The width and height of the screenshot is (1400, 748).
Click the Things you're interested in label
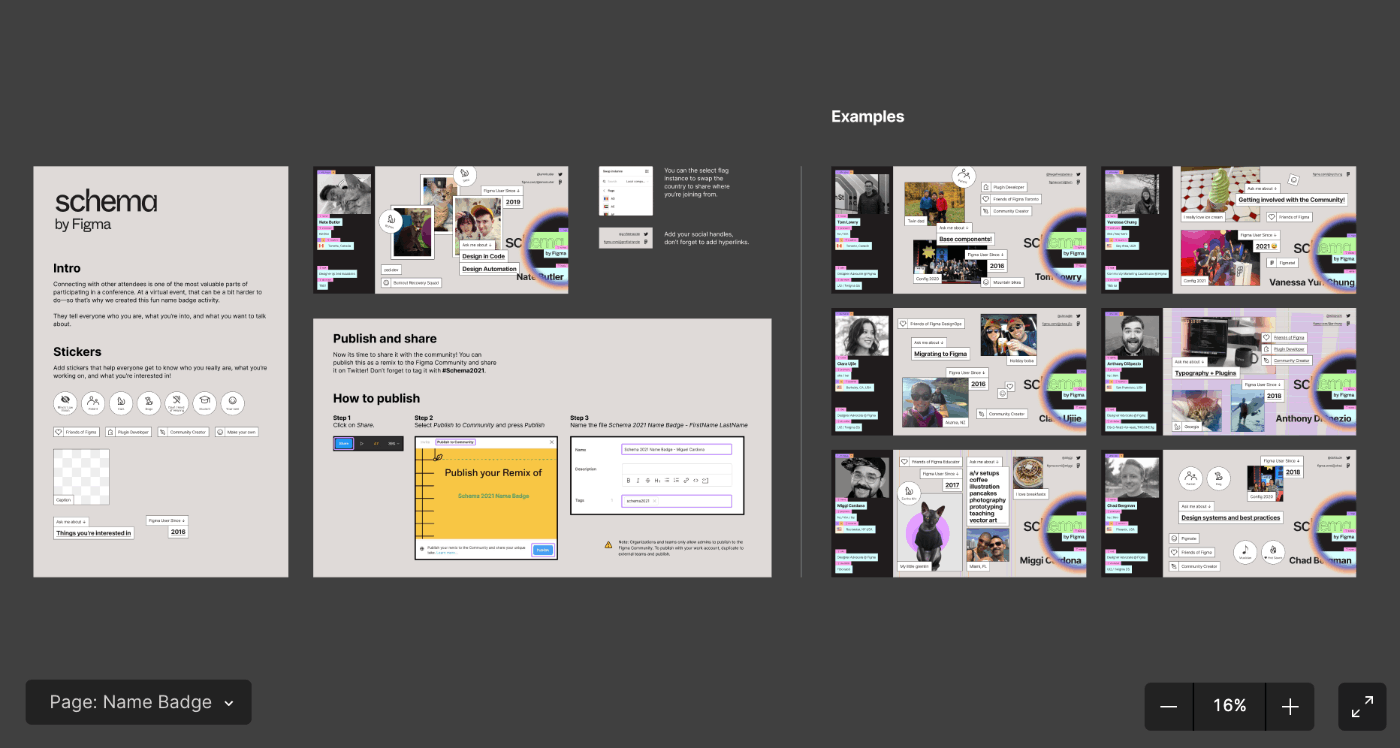click(93, 533)
